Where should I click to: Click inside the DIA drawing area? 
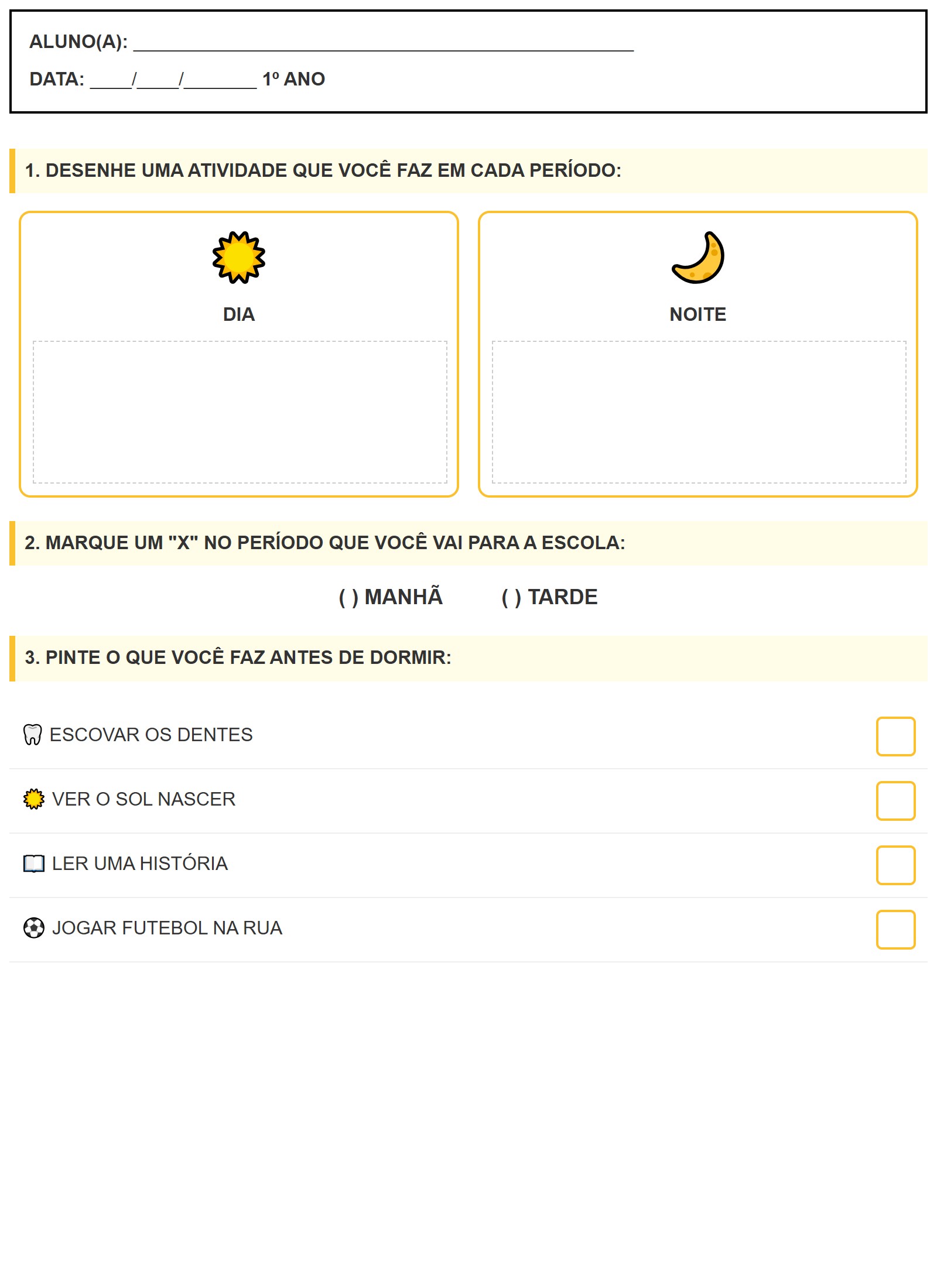[x=240, y=412]
